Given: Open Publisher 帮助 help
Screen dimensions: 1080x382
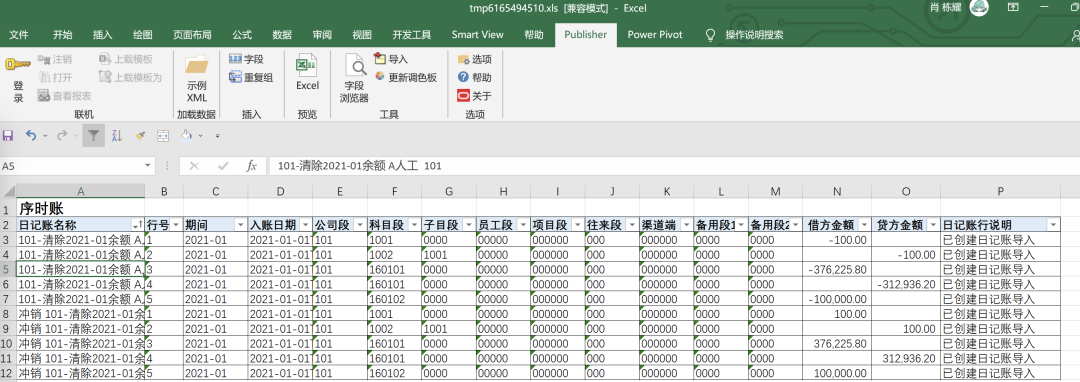Looking at the screenshot, I should pyautogui.click(x=475, y=78).
